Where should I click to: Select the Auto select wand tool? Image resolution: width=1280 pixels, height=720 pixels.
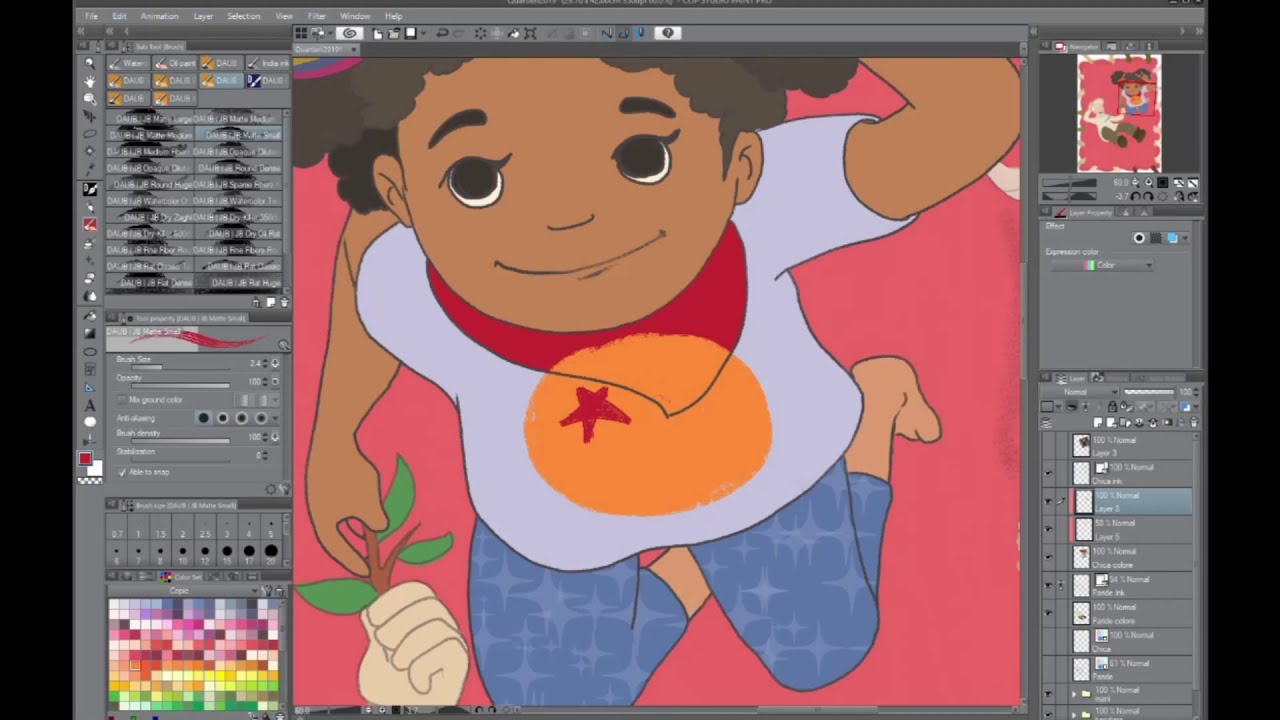coord(90,152)
